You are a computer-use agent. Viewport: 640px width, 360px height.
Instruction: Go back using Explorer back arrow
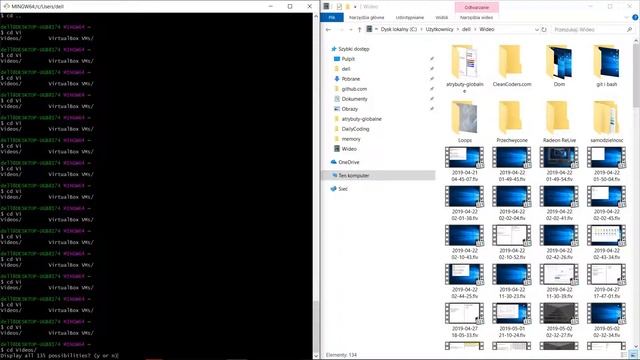[329, 29]
